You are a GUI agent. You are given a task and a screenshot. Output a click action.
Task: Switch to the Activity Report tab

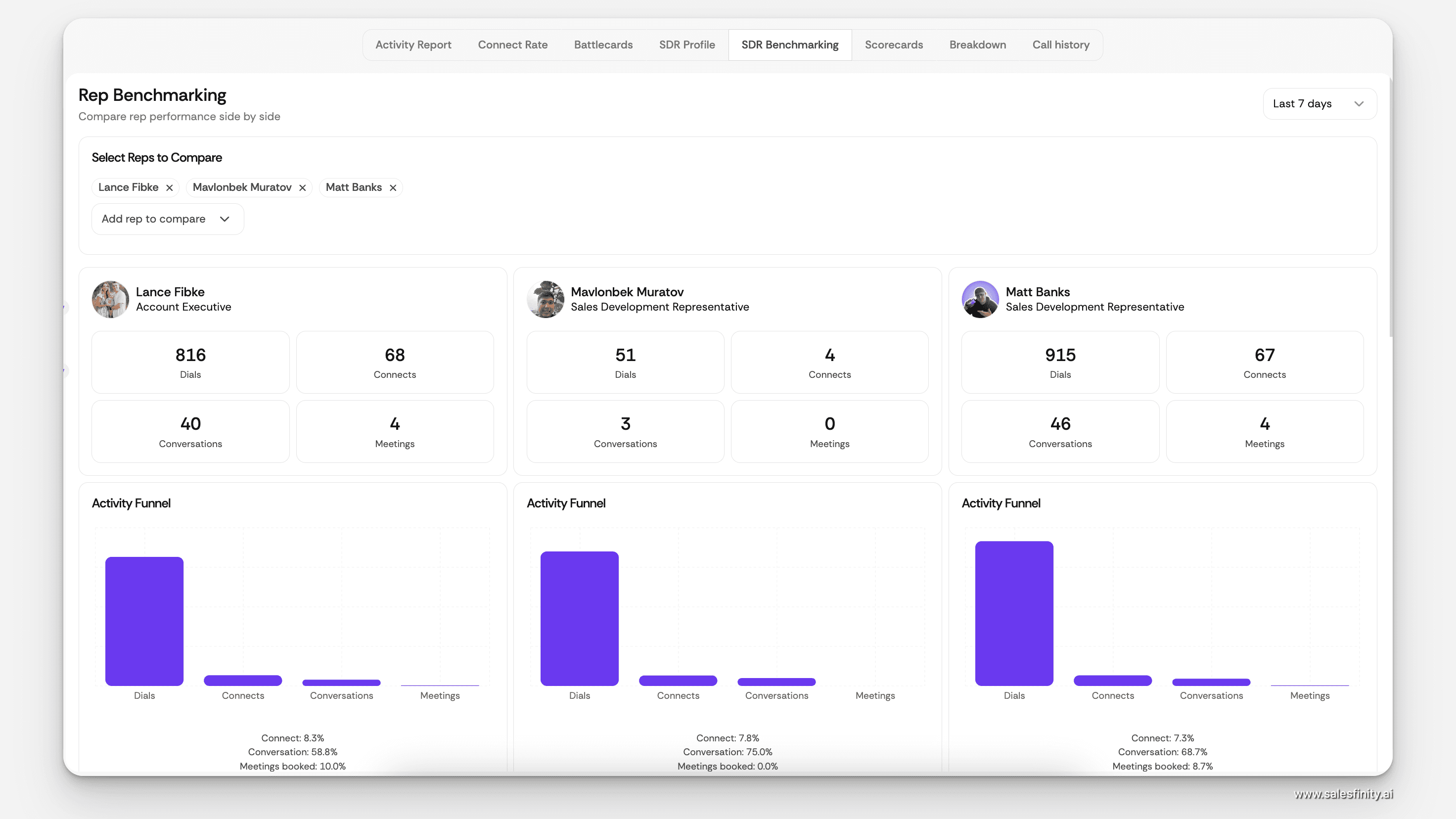point(413,45)
